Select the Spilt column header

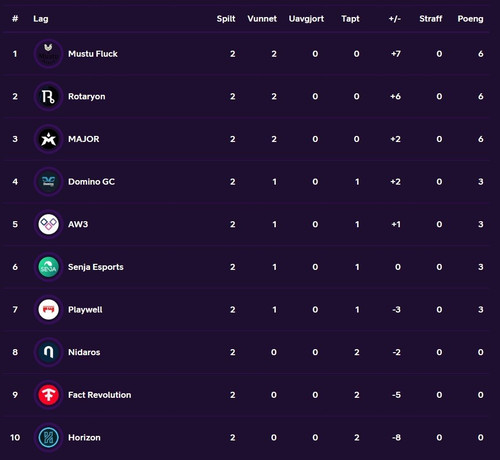click(226, 19)
